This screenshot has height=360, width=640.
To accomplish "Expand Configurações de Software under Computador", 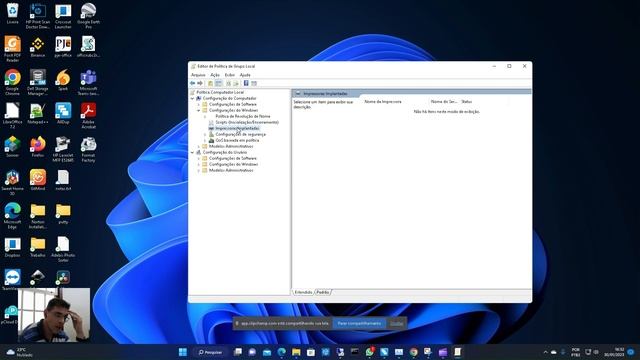I will tap(199, 104).
